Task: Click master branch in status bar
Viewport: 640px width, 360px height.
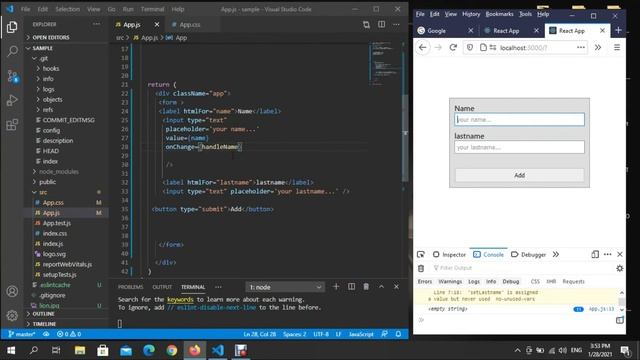Action: [x=22, y=334]
